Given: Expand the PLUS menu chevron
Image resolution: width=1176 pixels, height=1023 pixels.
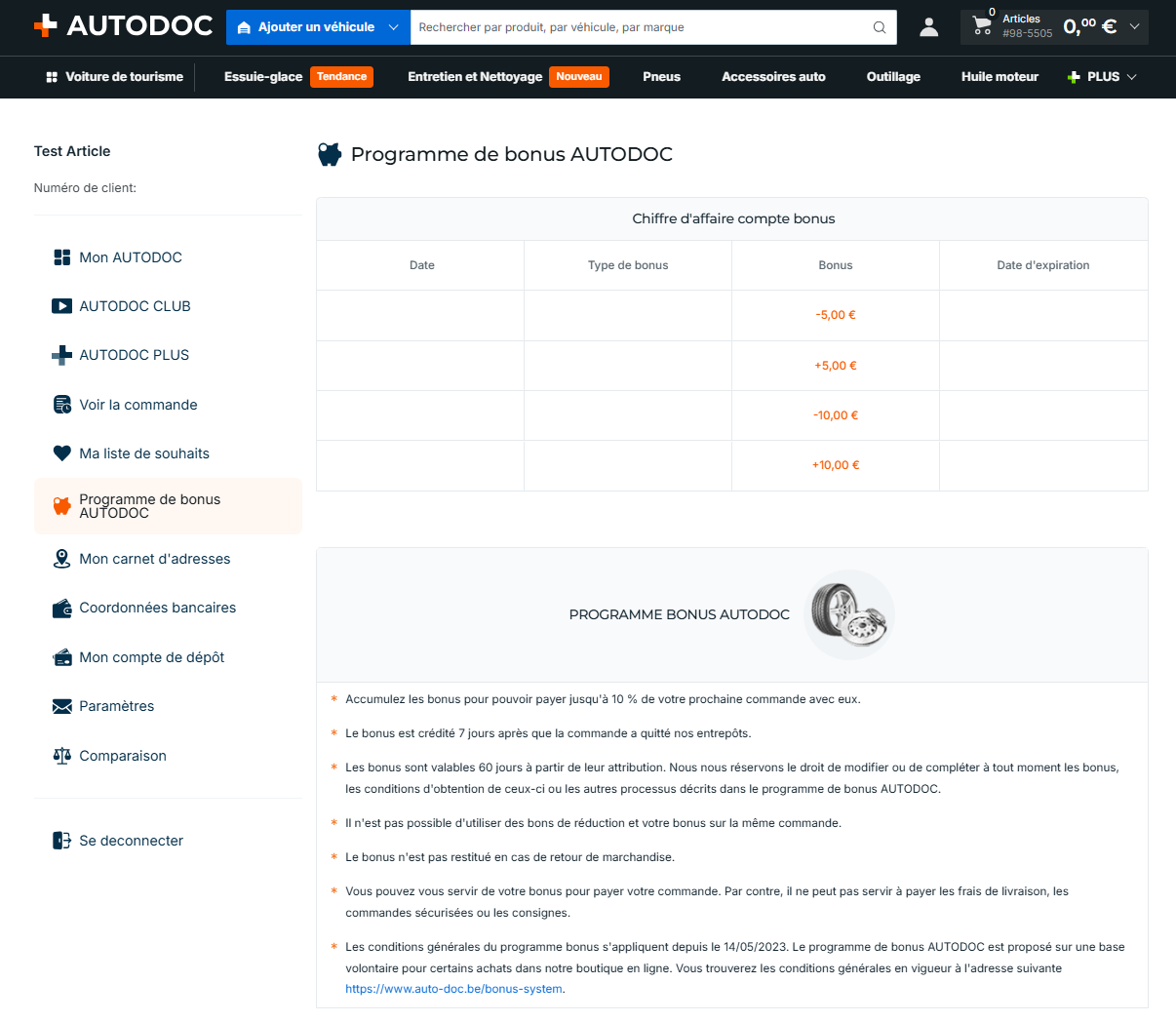Looking at the screenshot, I should [x=1131, y=77].
